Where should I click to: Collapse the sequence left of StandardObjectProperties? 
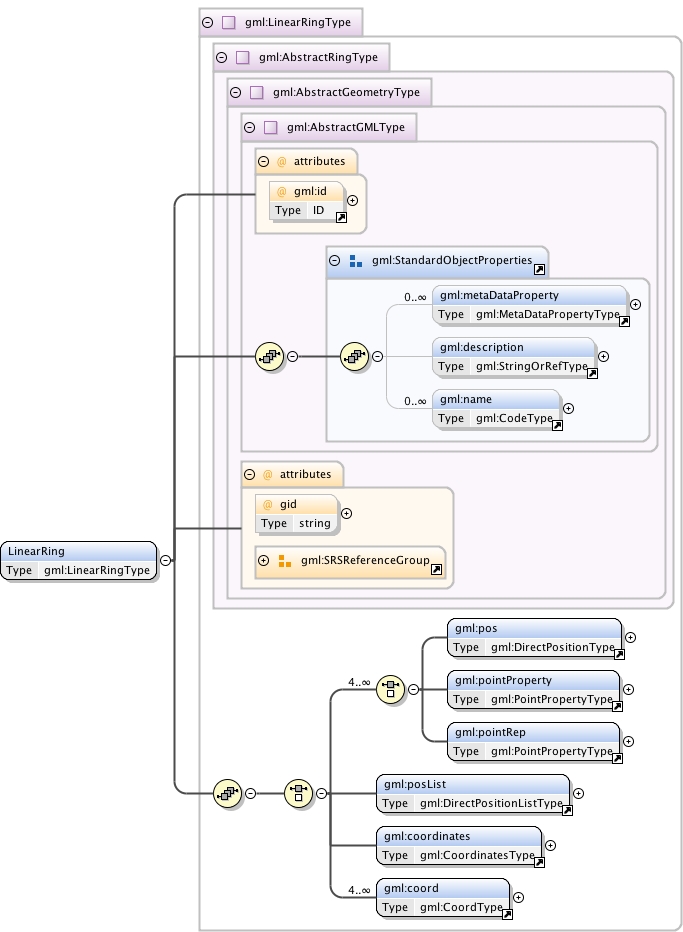click(292, 357)
